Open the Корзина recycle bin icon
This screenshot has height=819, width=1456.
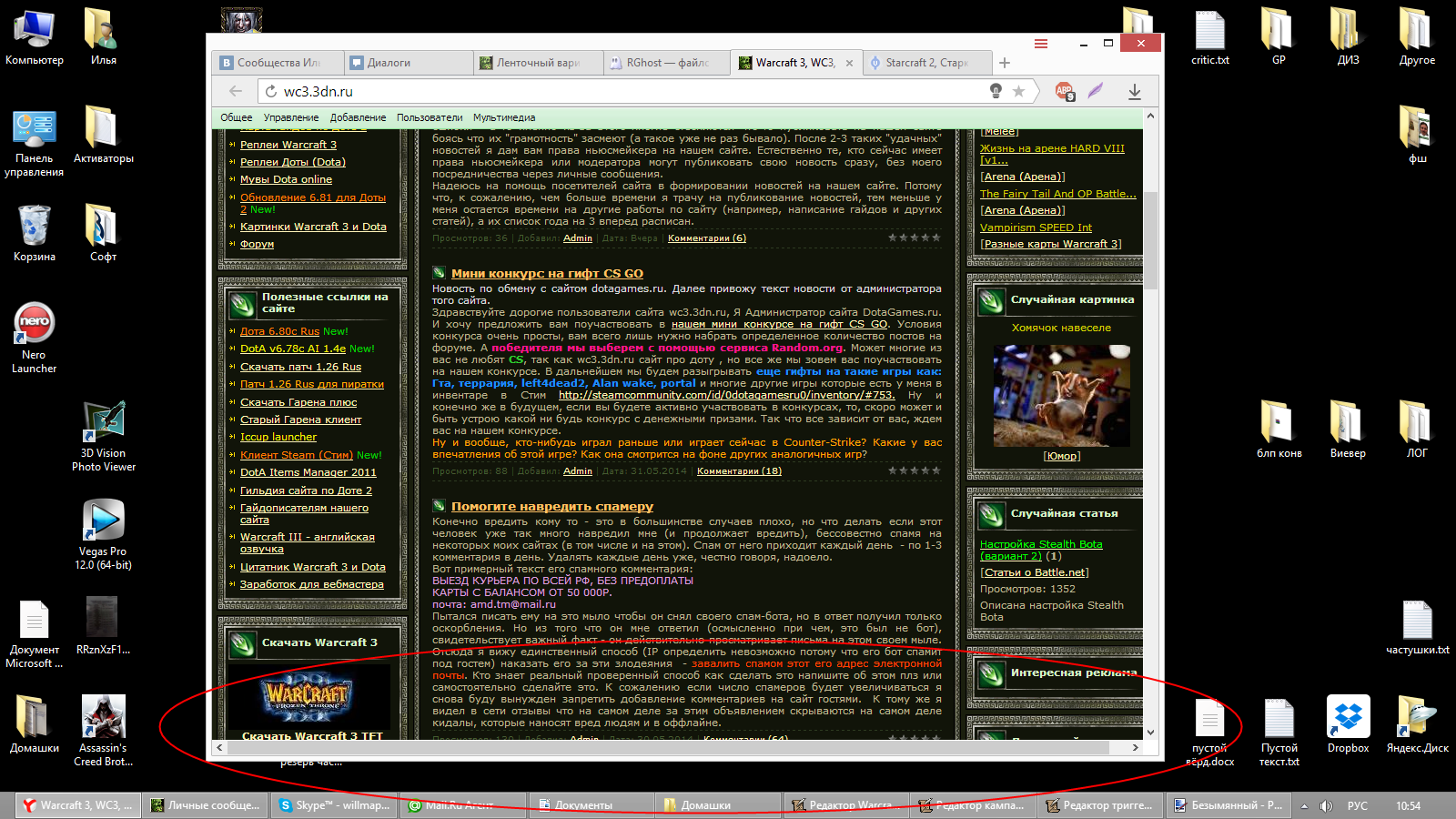click(x=35, y=233)
